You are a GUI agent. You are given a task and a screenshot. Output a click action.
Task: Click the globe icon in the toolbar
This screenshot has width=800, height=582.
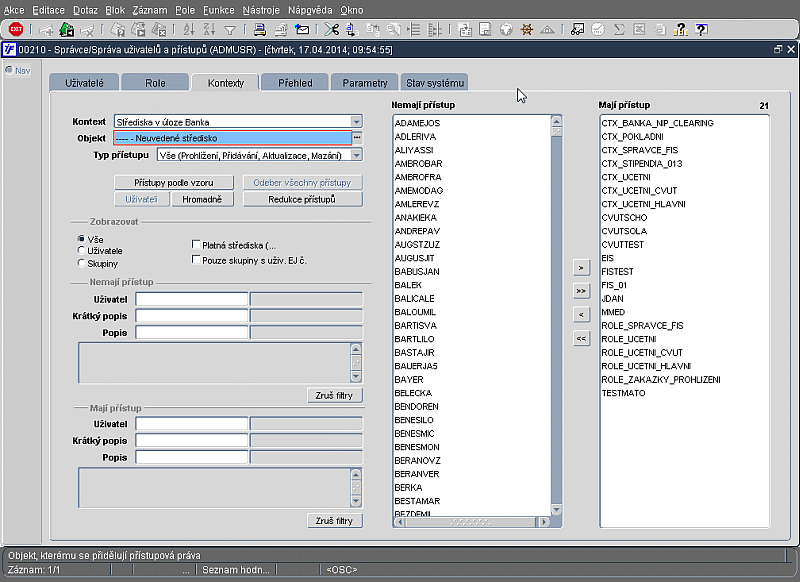click(x=506, y=30)
